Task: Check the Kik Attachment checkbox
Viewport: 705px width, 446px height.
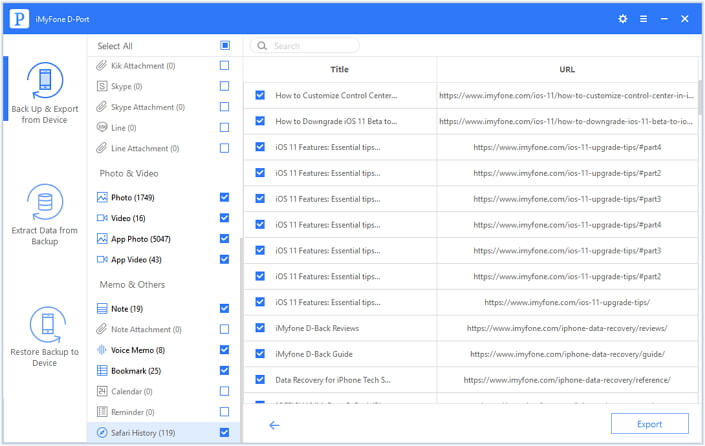Action: coord(224,66)
